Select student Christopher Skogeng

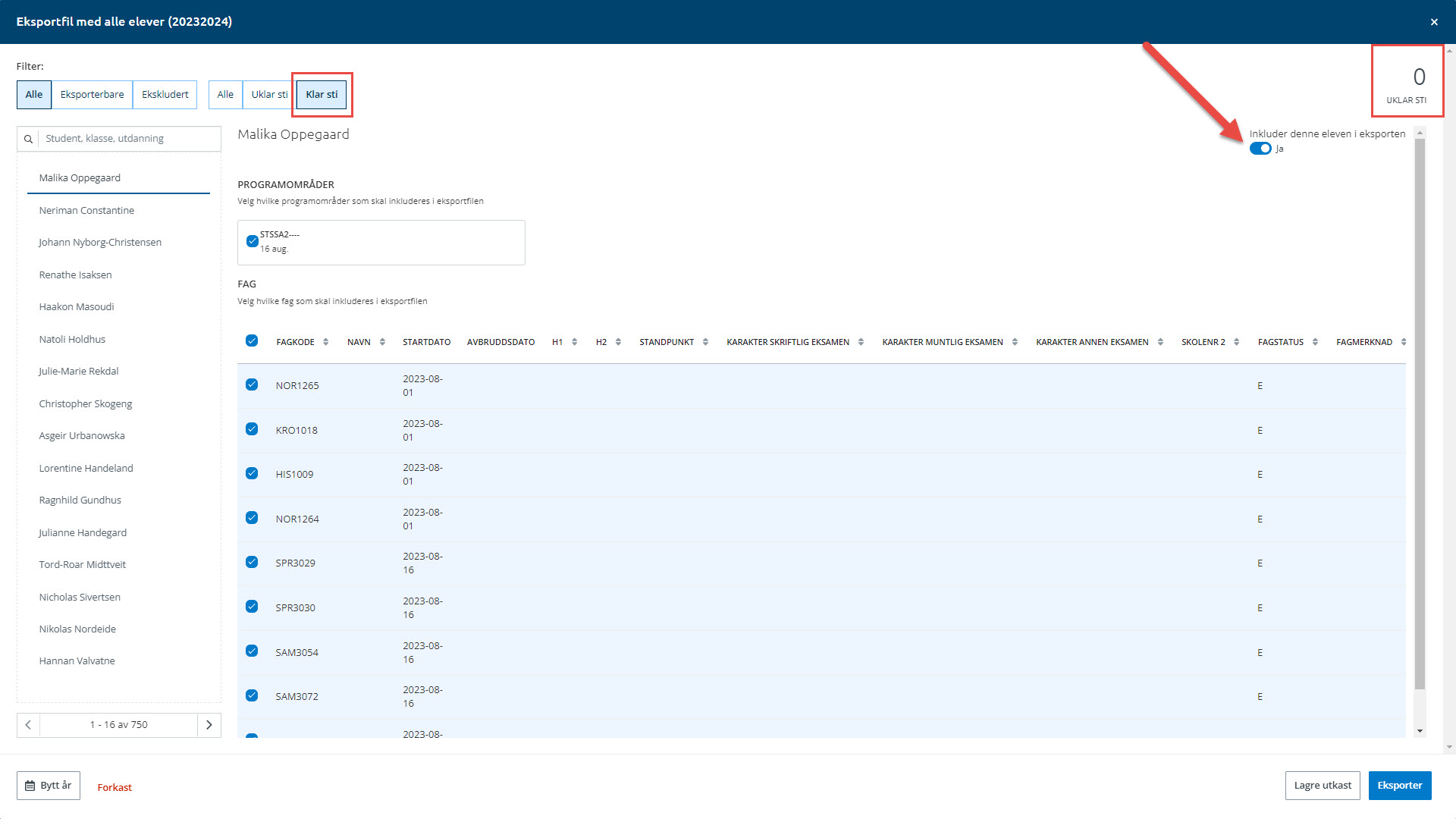point(118,403)
